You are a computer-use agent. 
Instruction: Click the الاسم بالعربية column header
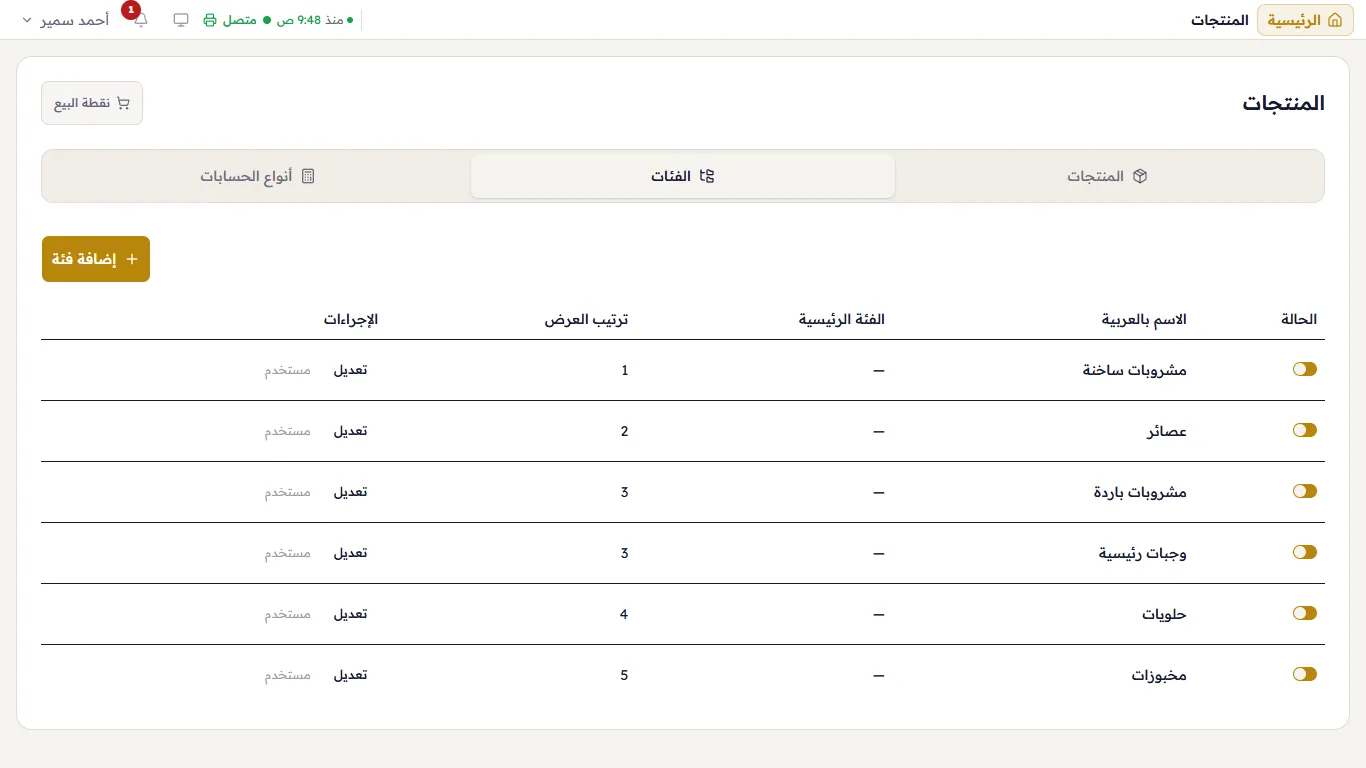1144,320
